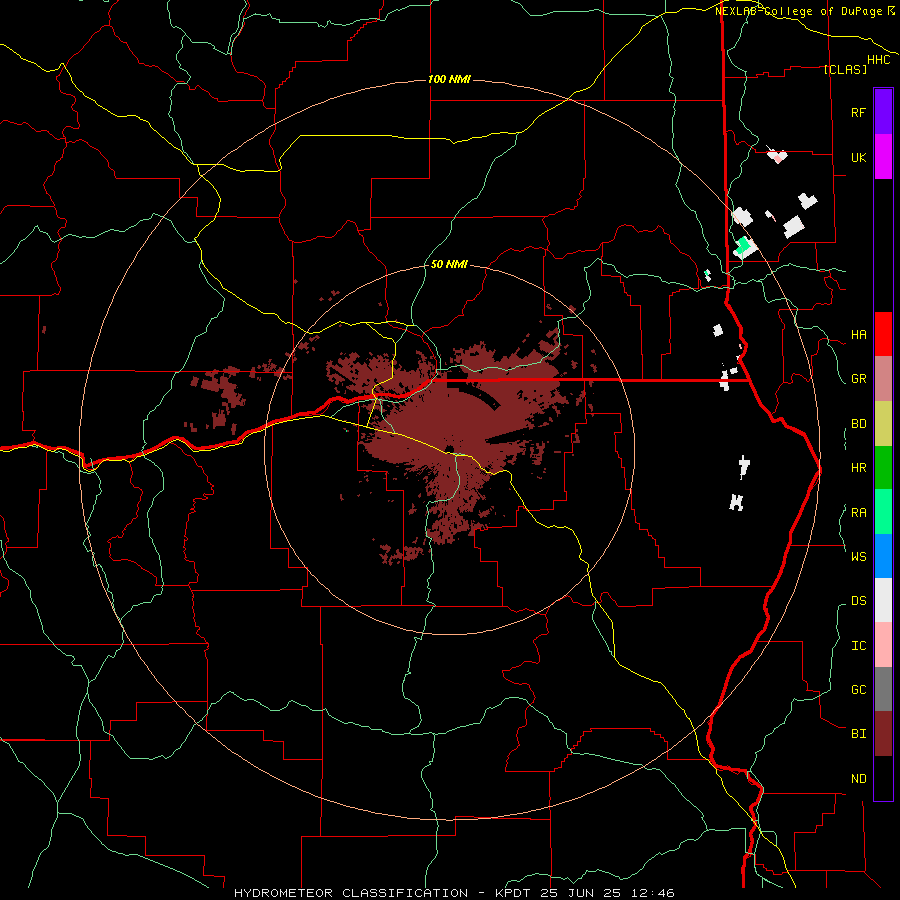This screenshot has width=900, height=900.
Task: Click the WS legend label
Action: pyautogui.click(x=858, y=556)
